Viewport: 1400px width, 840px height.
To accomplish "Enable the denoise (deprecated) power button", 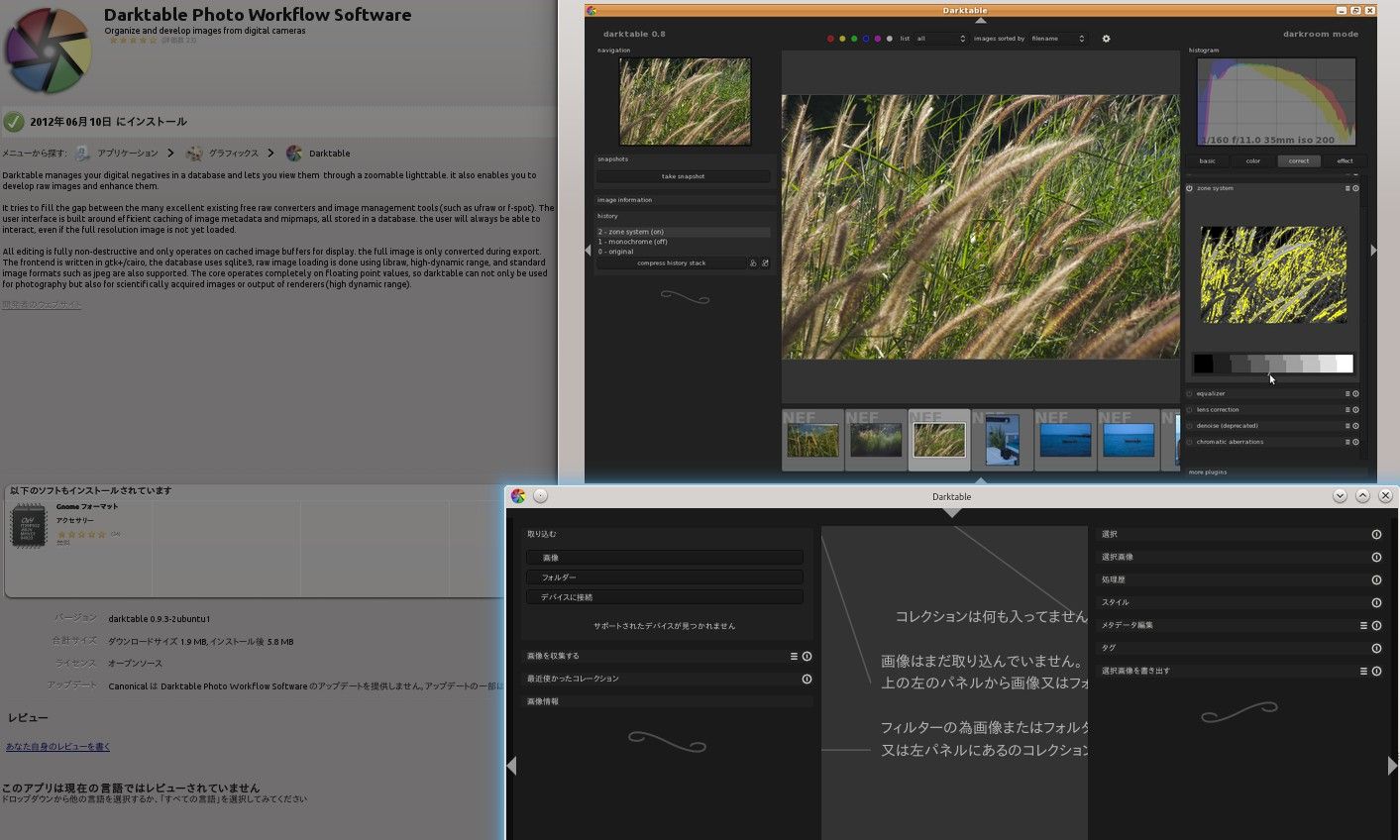I will pos(1190,426).
